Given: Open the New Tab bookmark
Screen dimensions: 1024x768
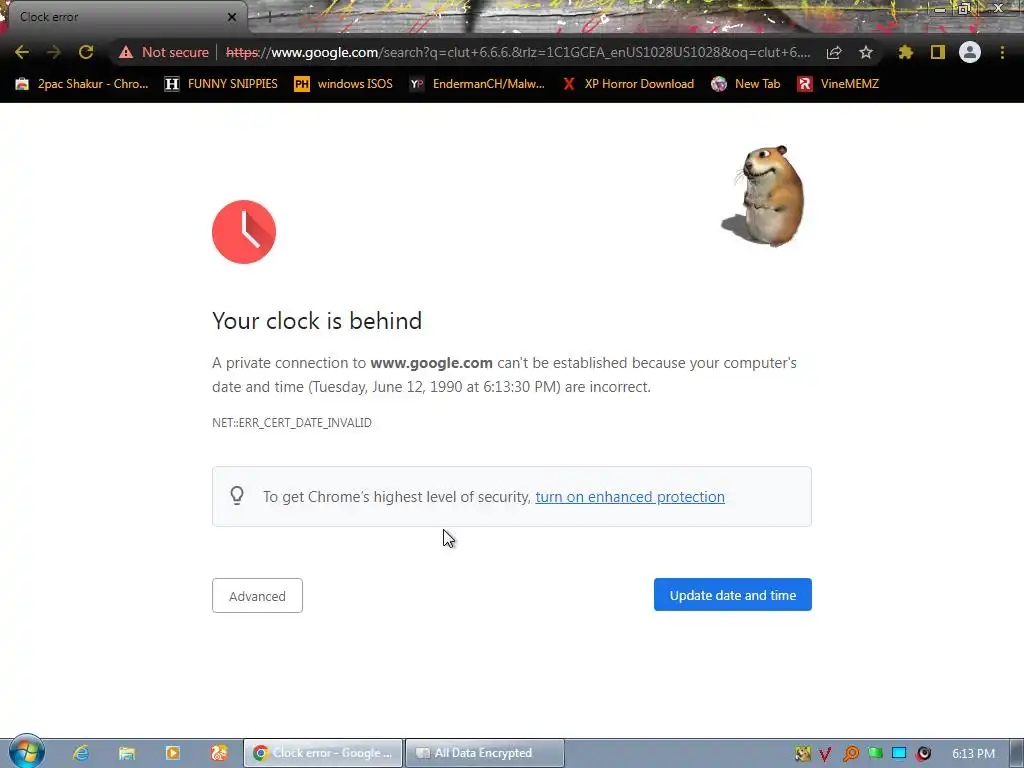Looking at the screenshot, I should (746, 84).
